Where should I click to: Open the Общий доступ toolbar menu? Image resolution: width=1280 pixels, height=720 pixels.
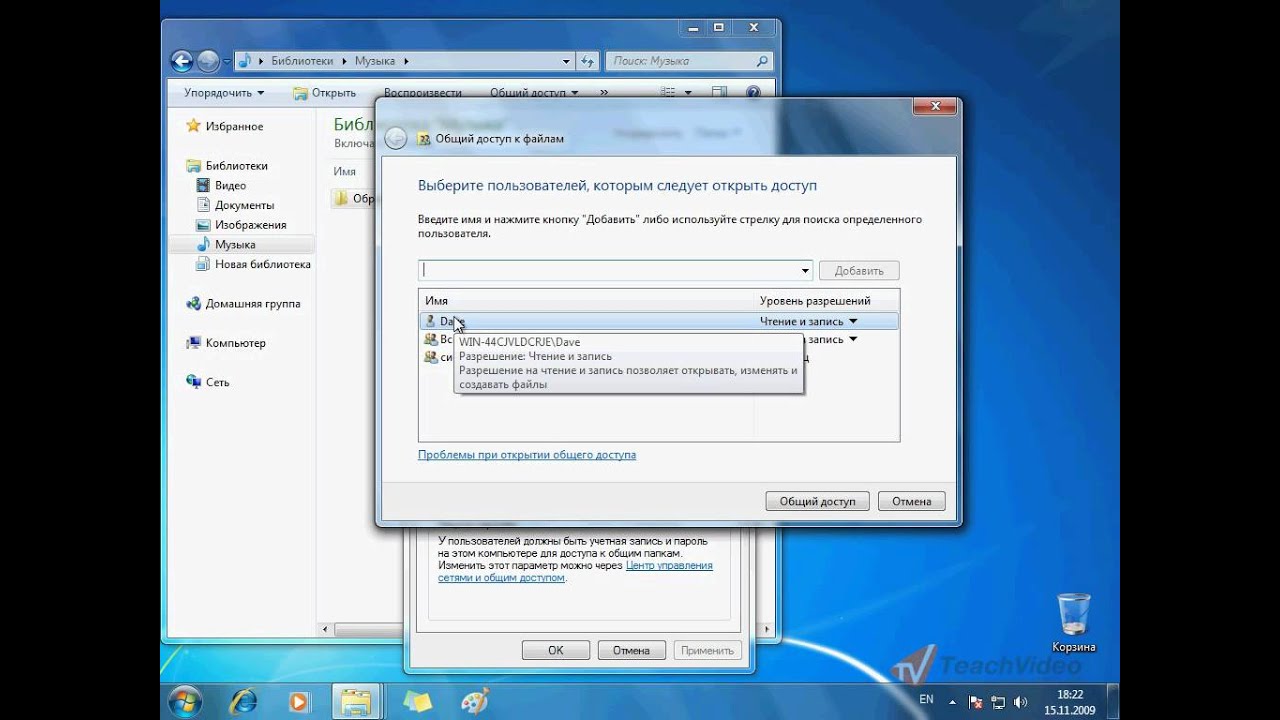coord(534,93)
